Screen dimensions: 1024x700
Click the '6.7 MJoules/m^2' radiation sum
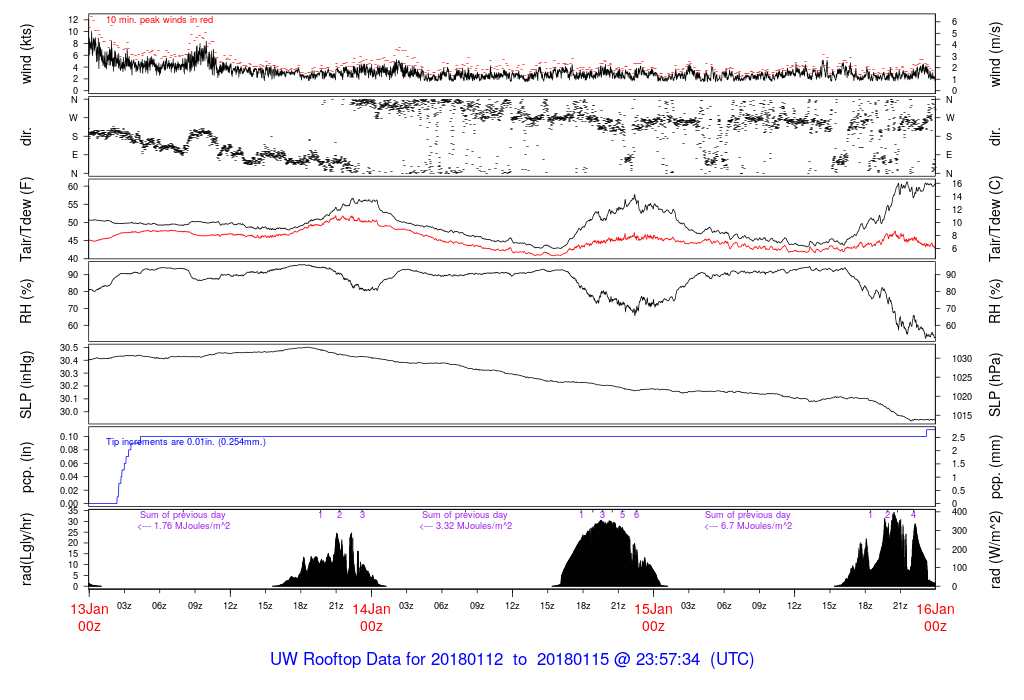coord(756,526)
